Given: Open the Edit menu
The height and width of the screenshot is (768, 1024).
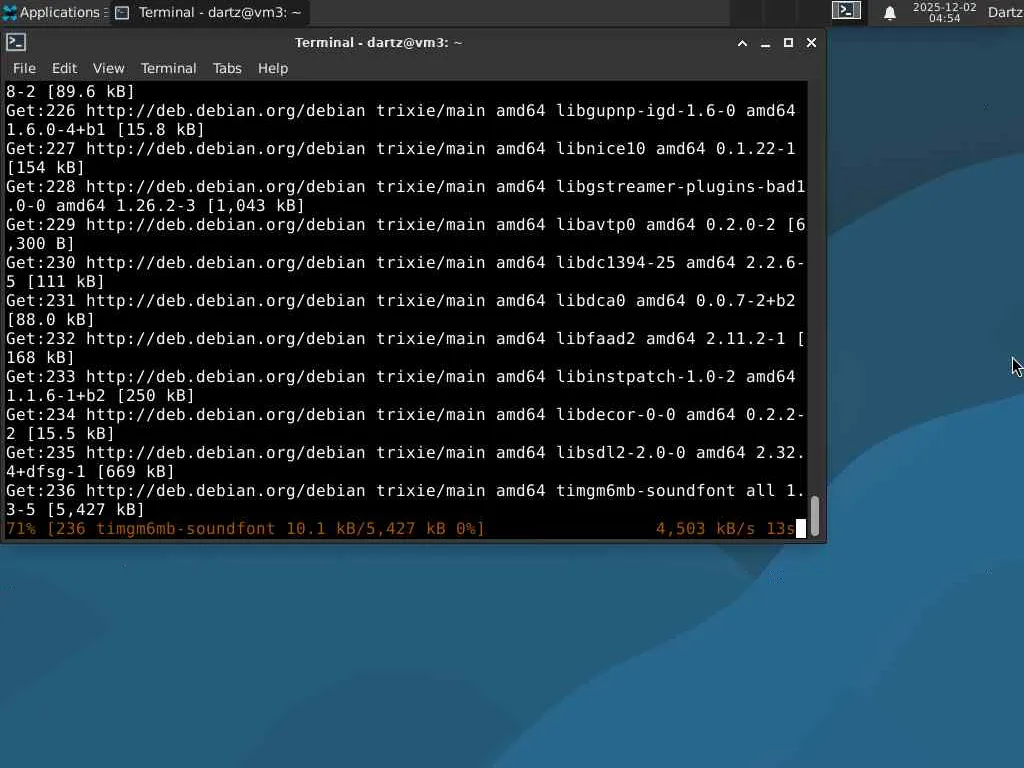Looking at the screenshot, I should pos(64,68).
